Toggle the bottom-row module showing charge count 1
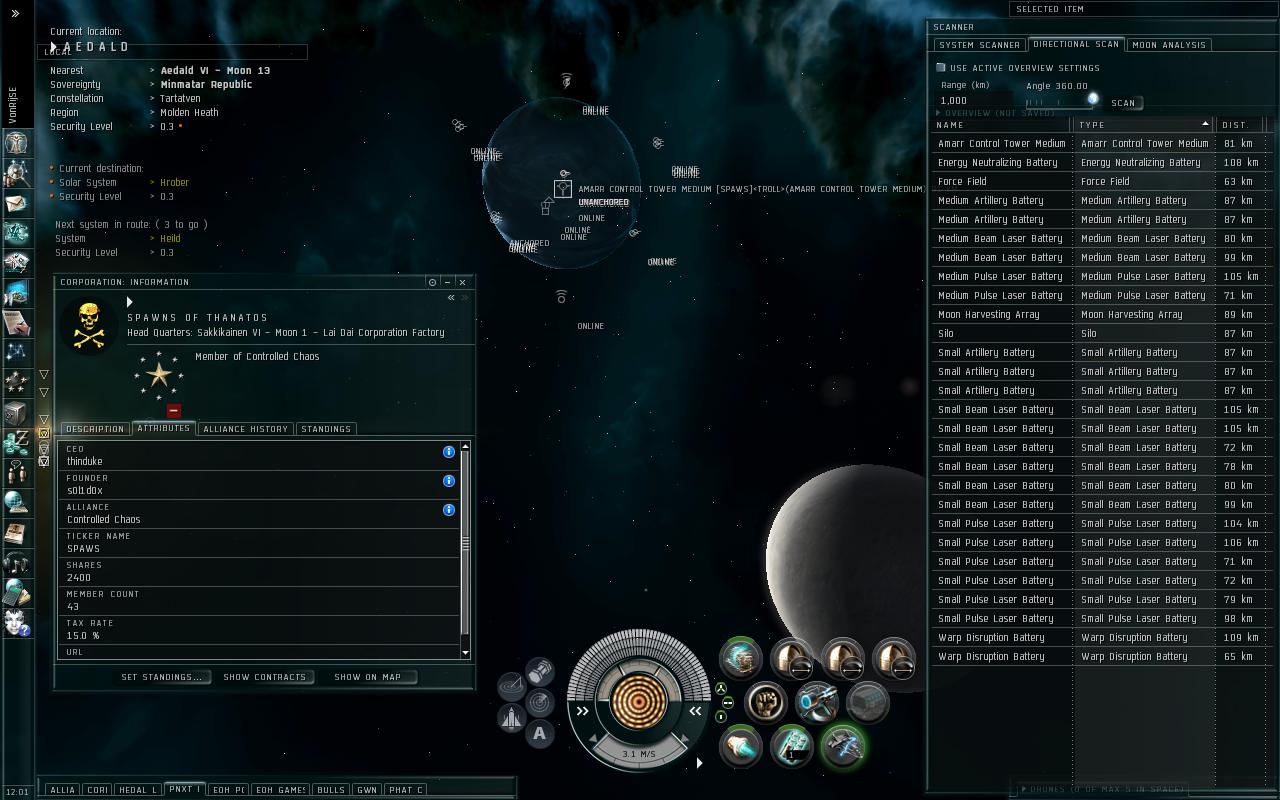The width and height of the screenshot is (1280, 800). (x=792, y=746)
